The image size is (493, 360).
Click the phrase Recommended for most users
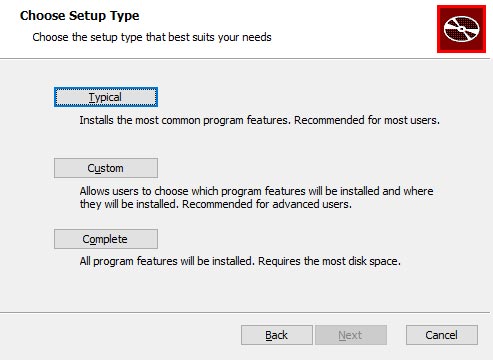tap(367, 120)
